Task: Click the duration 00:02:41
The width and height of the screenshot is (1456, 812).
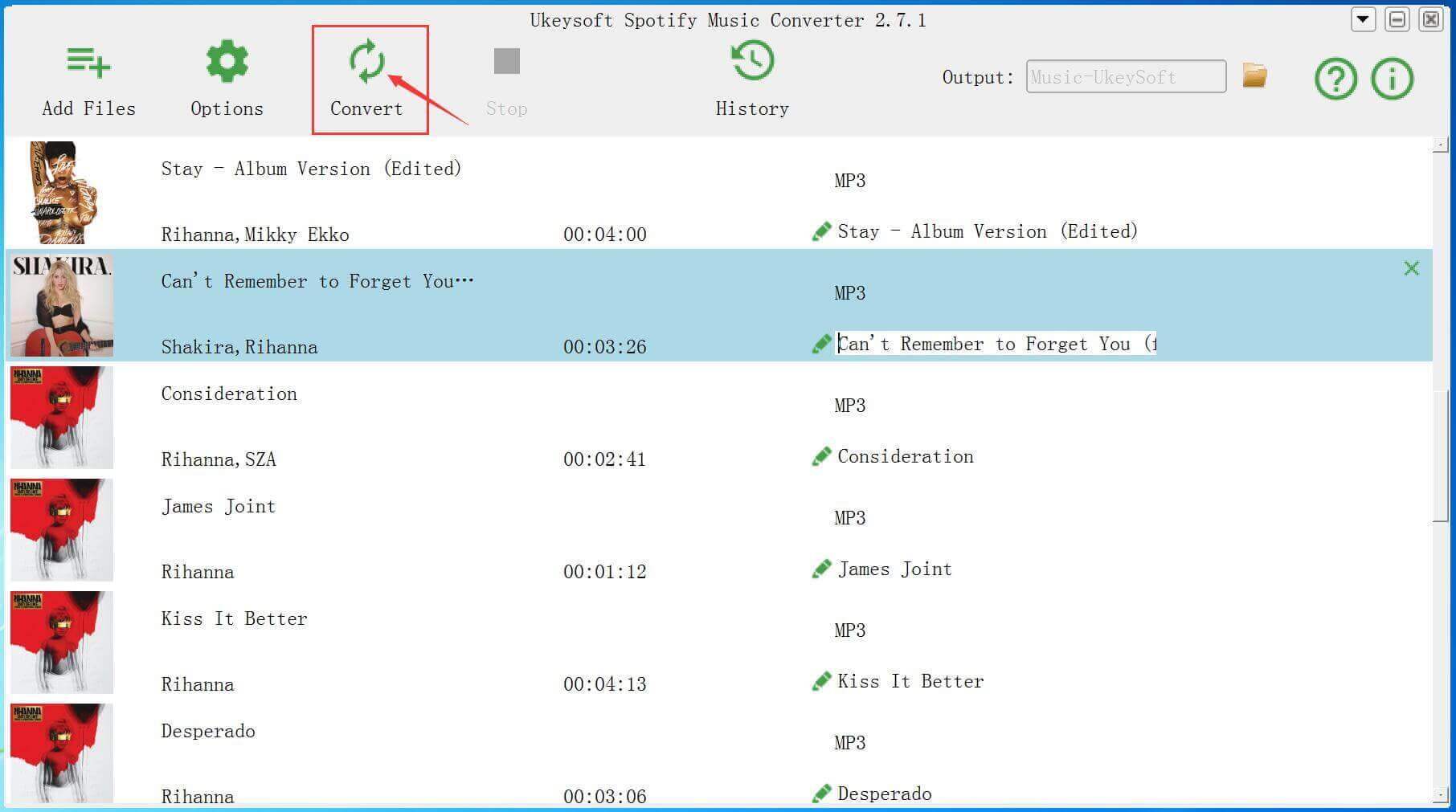Action: coord(604,459)
